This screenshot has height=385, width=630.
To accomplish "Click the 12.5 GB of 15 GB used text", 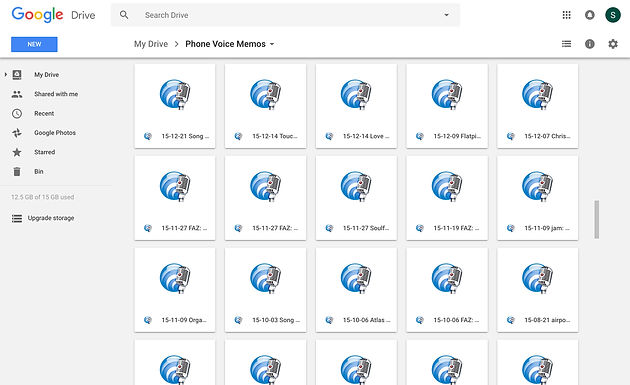I will 43,197.
